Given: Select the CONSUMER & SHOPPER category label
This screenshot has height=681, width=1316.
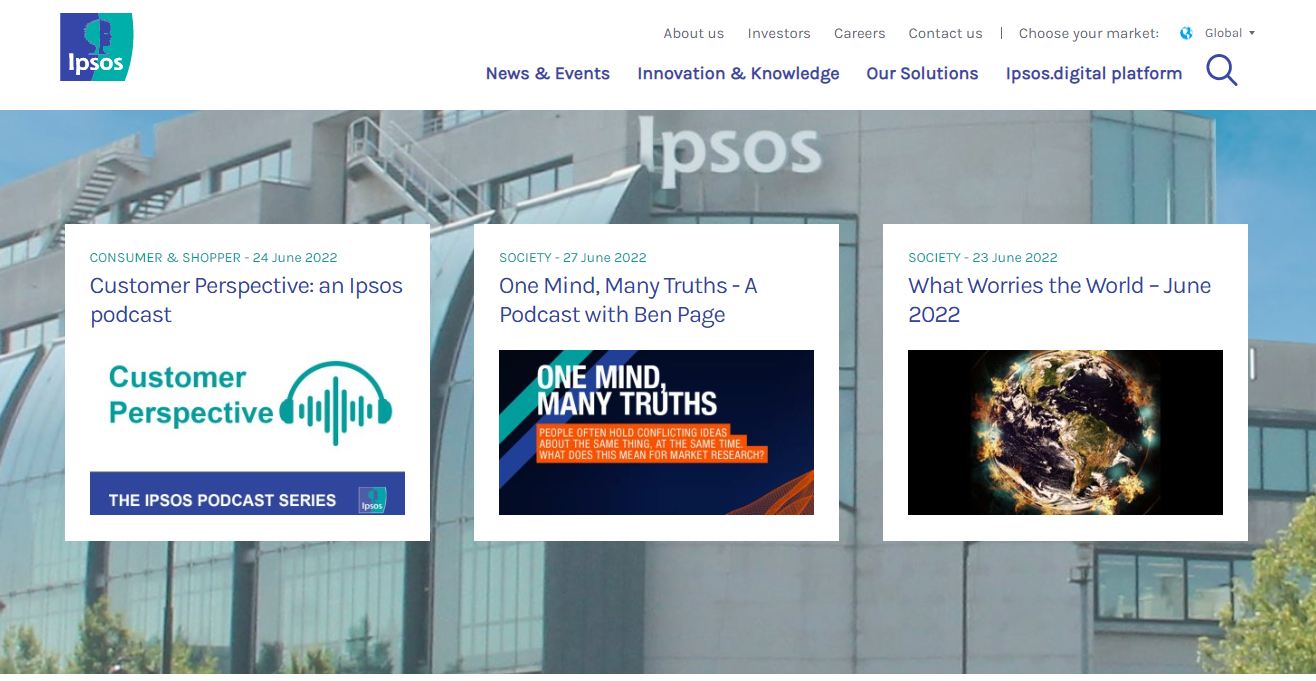Looking at the screenshot, I should click(165, 257).
